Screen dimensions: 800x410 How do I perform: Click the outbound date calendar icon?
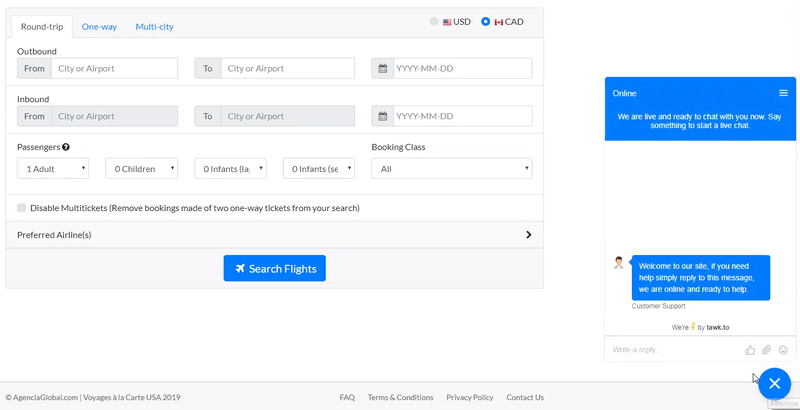click(382, 68)
